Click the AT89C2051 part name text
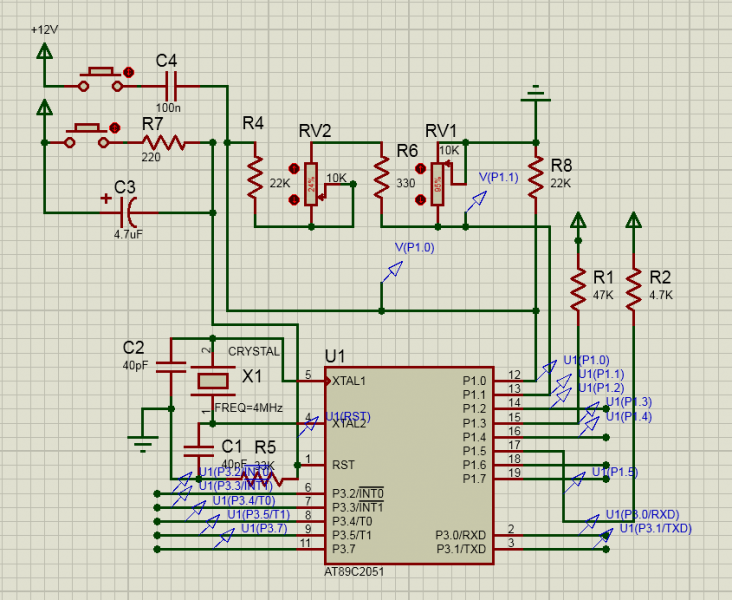The height and width of the screenshot is (600, 732). [354, 572]
